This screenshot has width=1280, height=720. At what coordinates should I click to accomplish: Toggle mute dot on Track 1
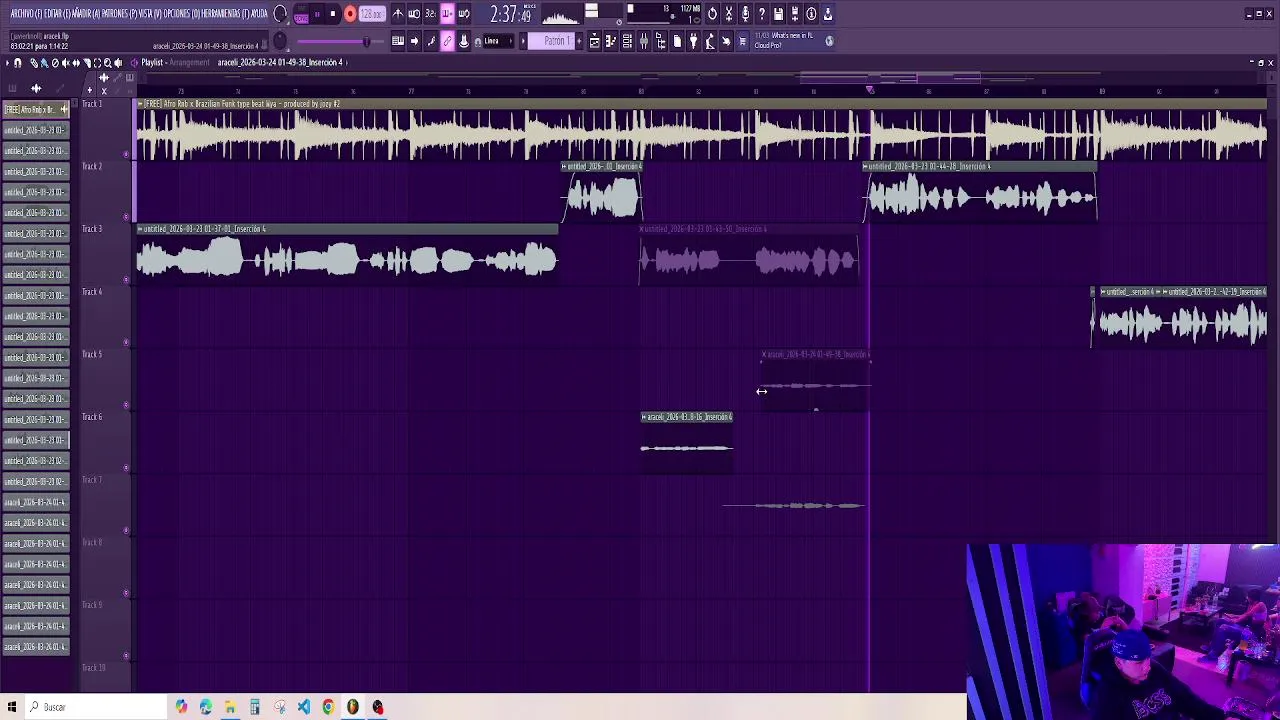pyautogui.click(x=126, y=154)
